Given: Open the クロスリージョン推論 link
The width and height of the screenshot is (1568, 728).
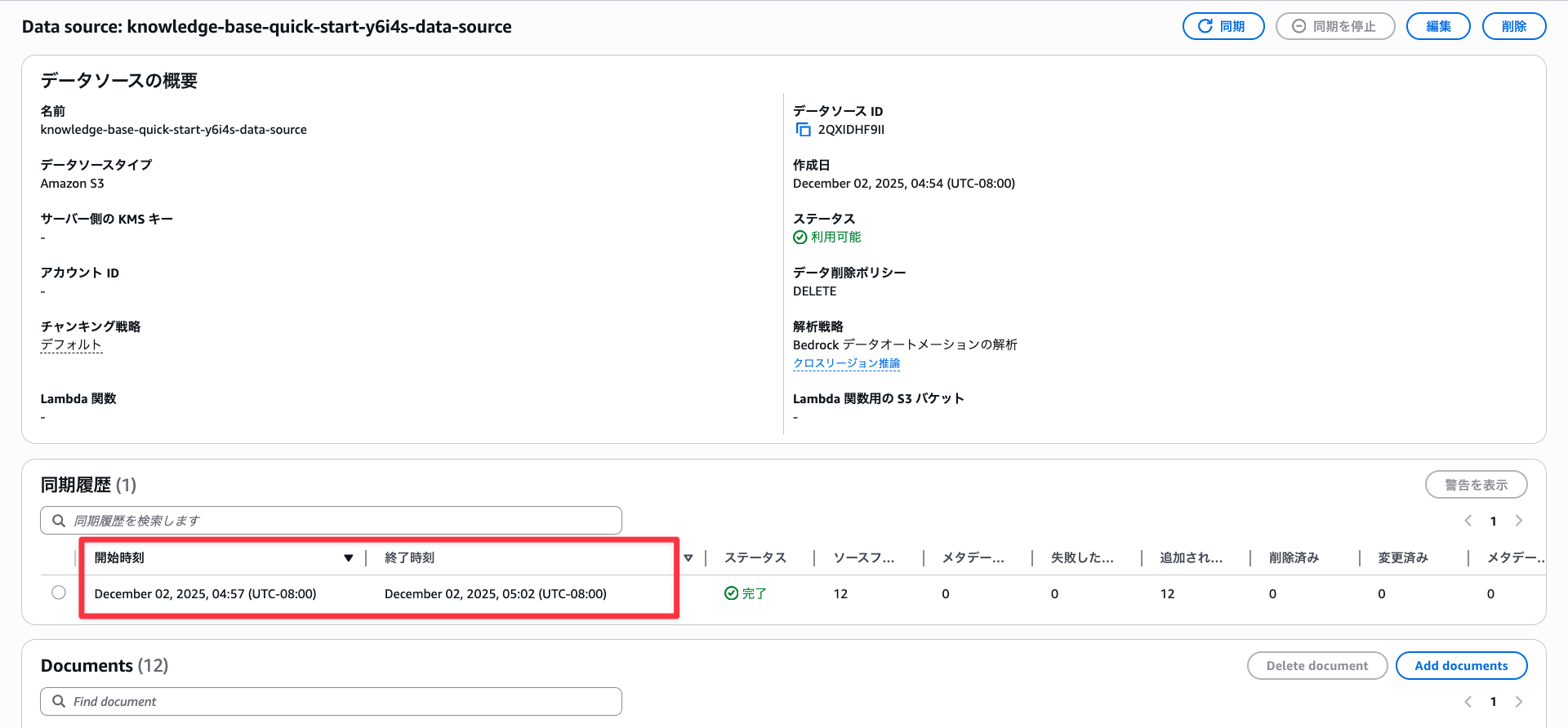Looking at the screenshot, I should click(846, 363).
